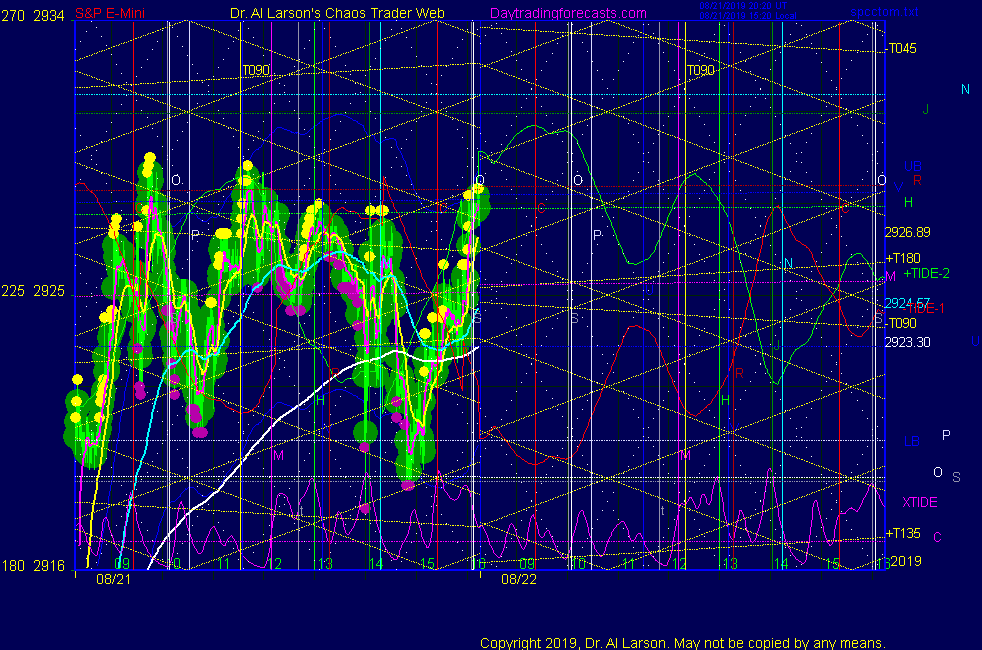Click the red "S&P E-Mini" chart title
Image resolution: width=982 pixels, height=650 pixels.
(110, 13)
